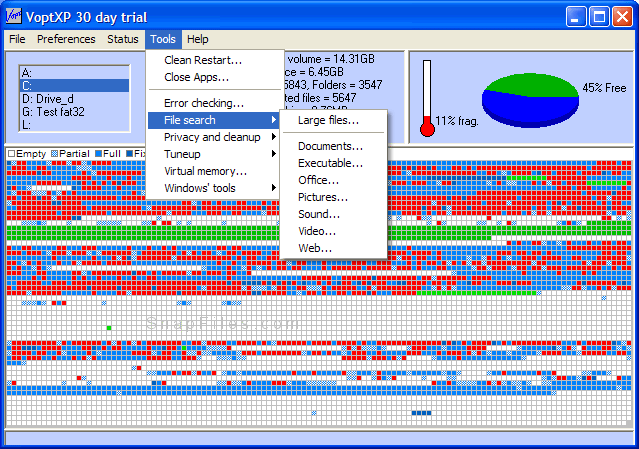Open the Status menu
Screen dimensions: 639x449
[123, 39]
